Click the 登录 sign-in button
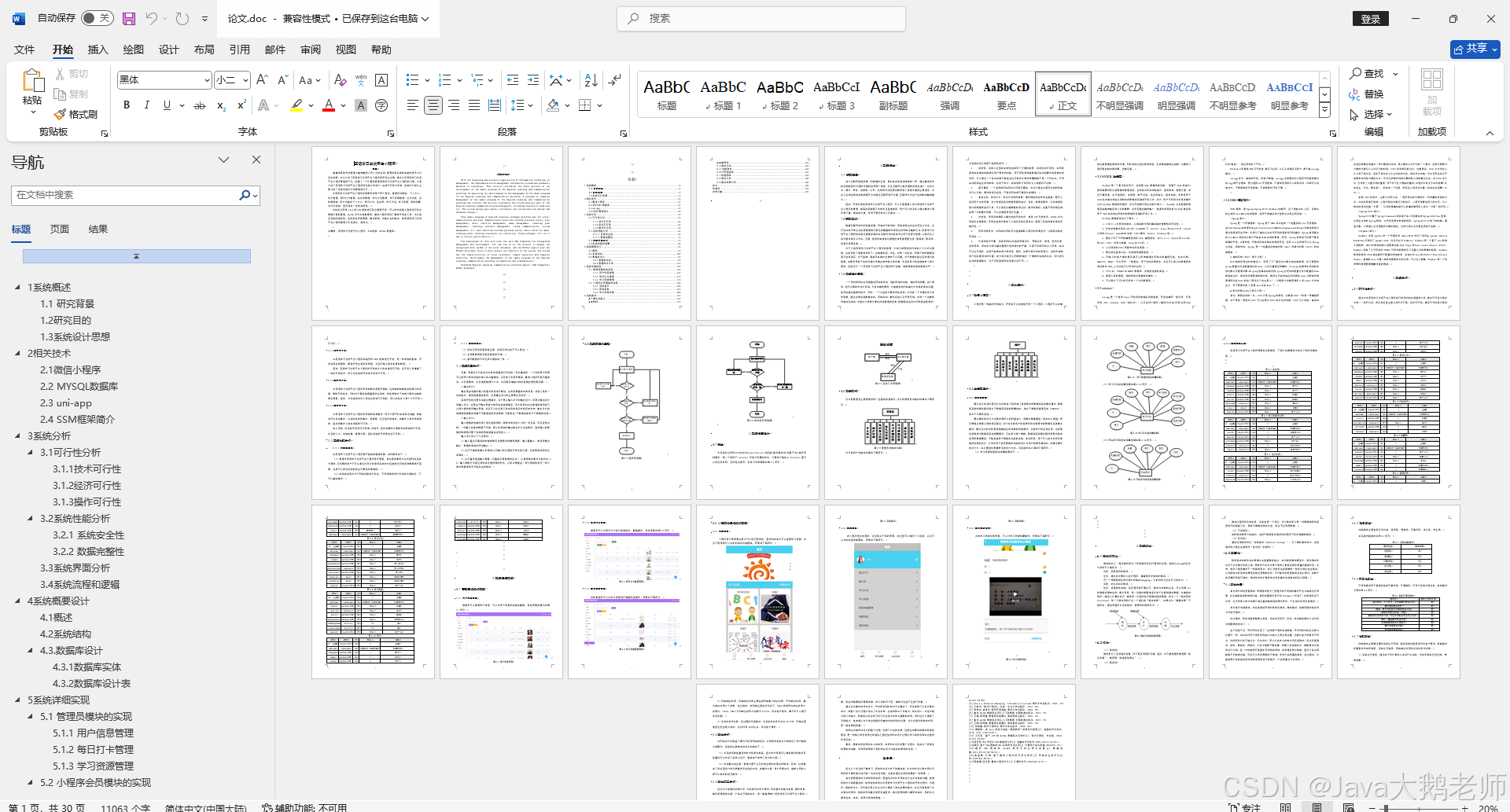This screenshot has width=1510, height=812. pyautogui.click(x=1371, y=19)
